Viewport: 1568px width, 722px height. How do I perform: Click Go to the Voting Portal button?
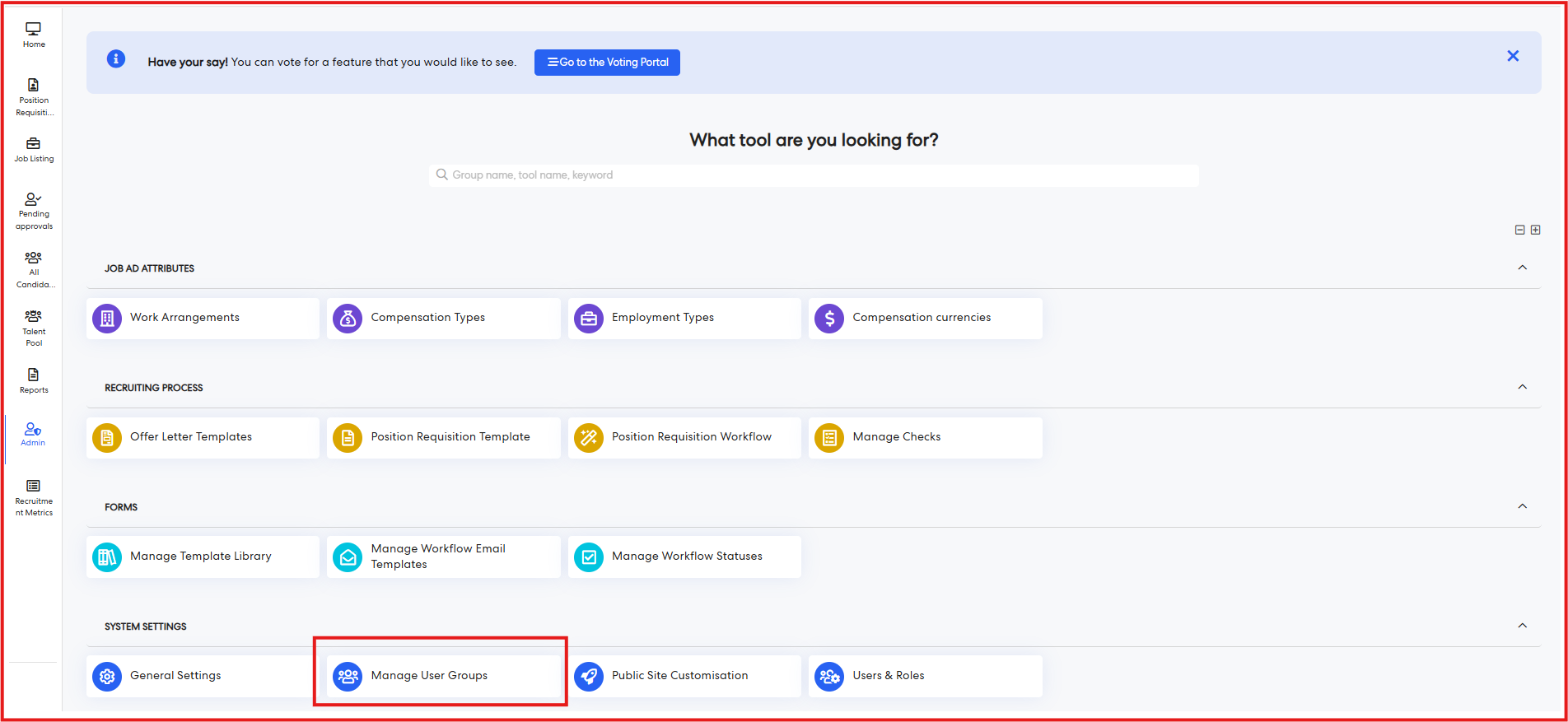tap(607, 63)
